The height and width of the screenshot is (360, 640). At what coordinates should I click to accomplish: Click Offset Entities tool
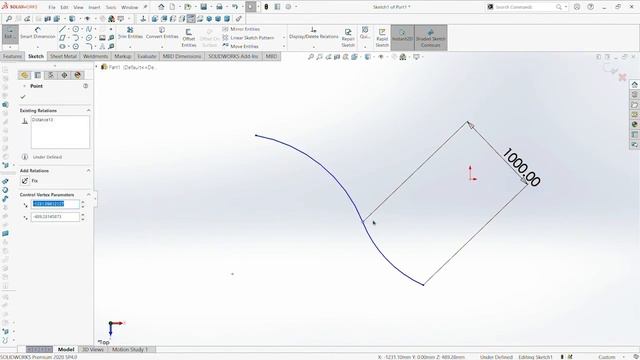coord(189,38)
